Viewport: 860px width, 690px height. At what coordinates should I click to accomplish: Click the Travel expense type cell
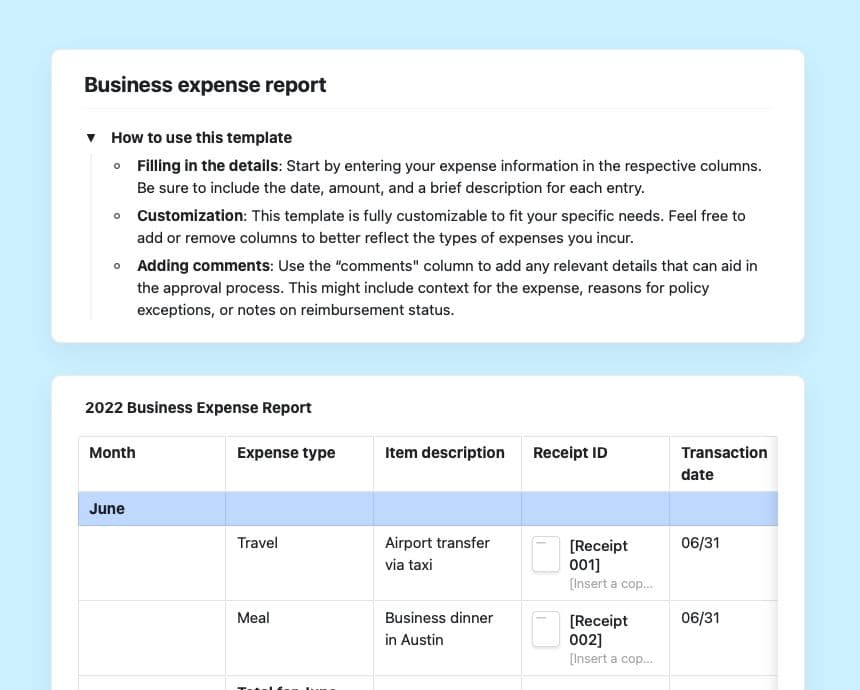coord(257,543)
